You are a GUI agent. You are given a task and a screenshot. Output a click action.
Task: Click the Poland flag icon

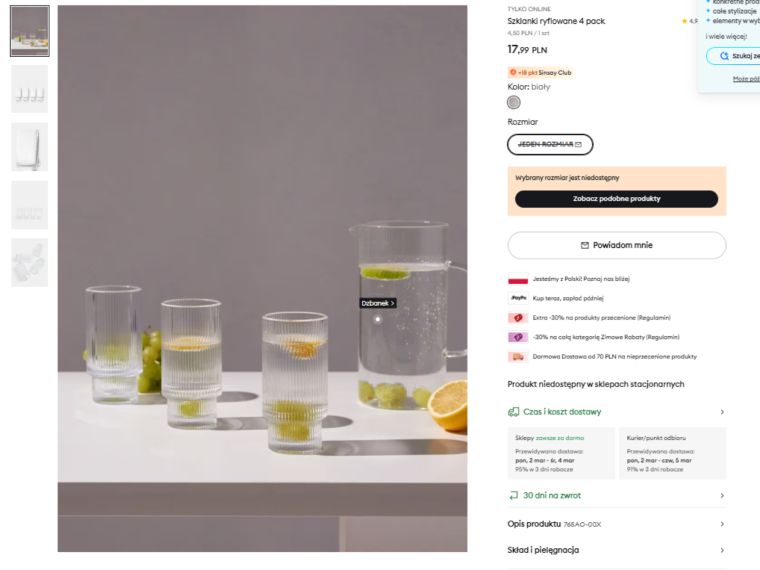click(517, 279)
